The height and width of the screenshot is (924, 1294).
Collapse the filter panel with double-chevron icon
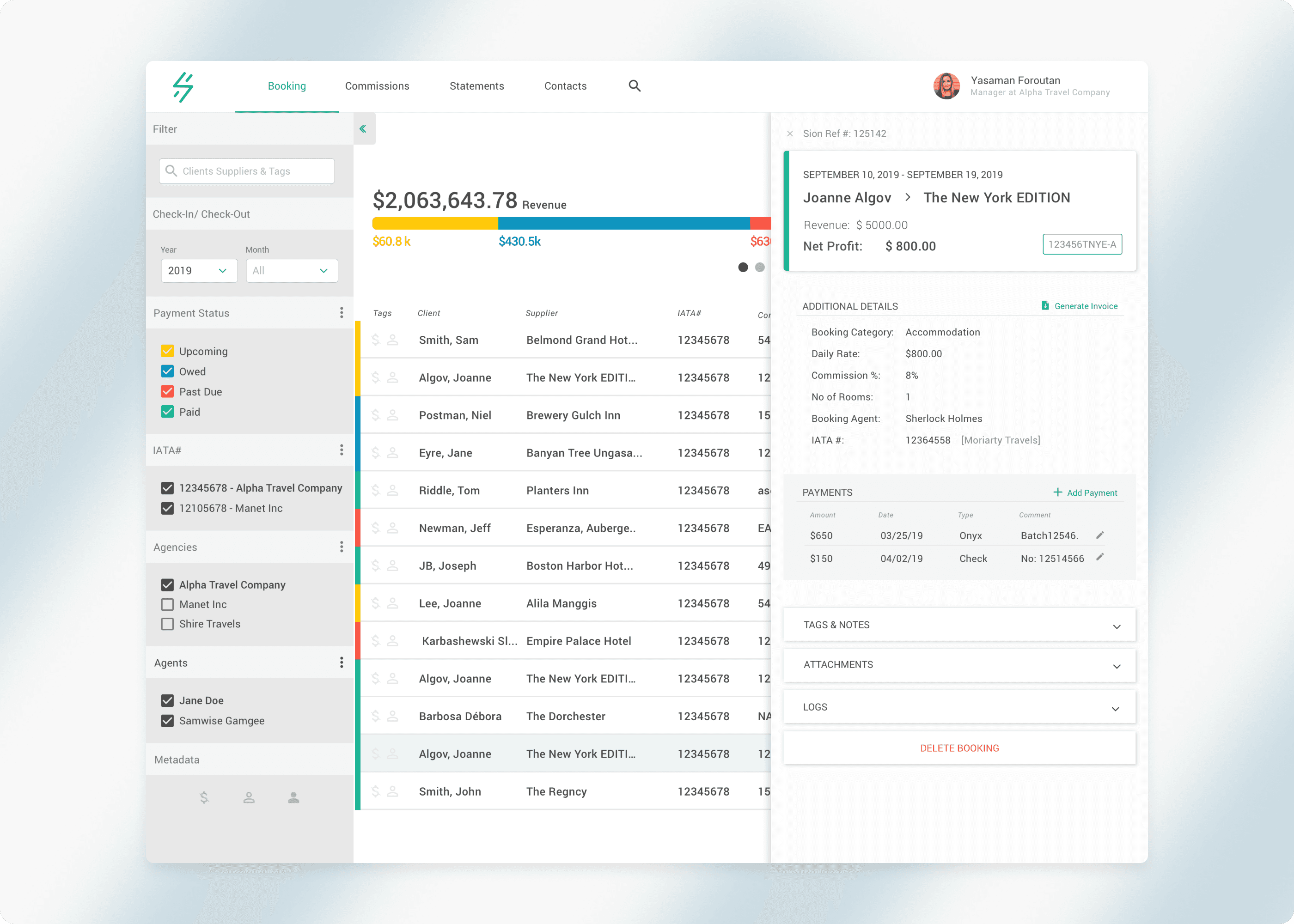coord(363,129)
